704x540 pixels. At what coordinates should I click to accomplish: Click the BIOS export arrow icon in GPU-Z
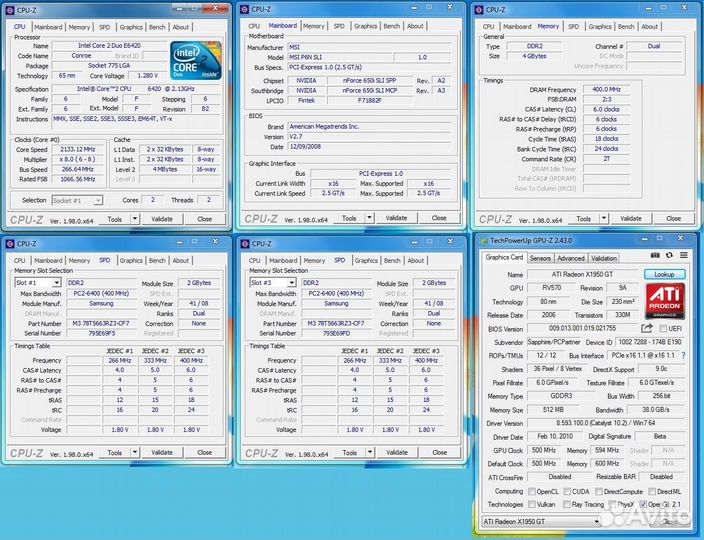click(647, 328)
